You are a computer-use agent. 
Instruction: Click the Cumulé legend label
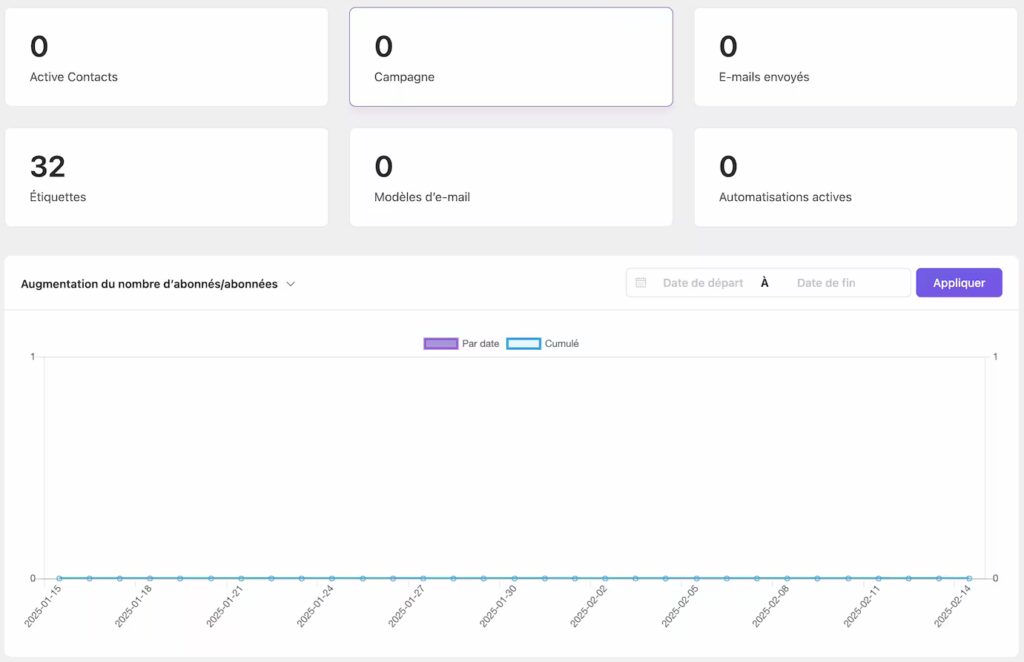tap(562, 343)
